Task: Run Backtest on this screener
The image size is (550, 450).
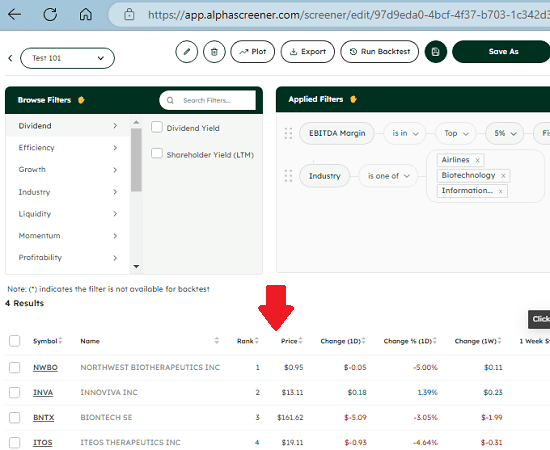Action: point(380,52)
